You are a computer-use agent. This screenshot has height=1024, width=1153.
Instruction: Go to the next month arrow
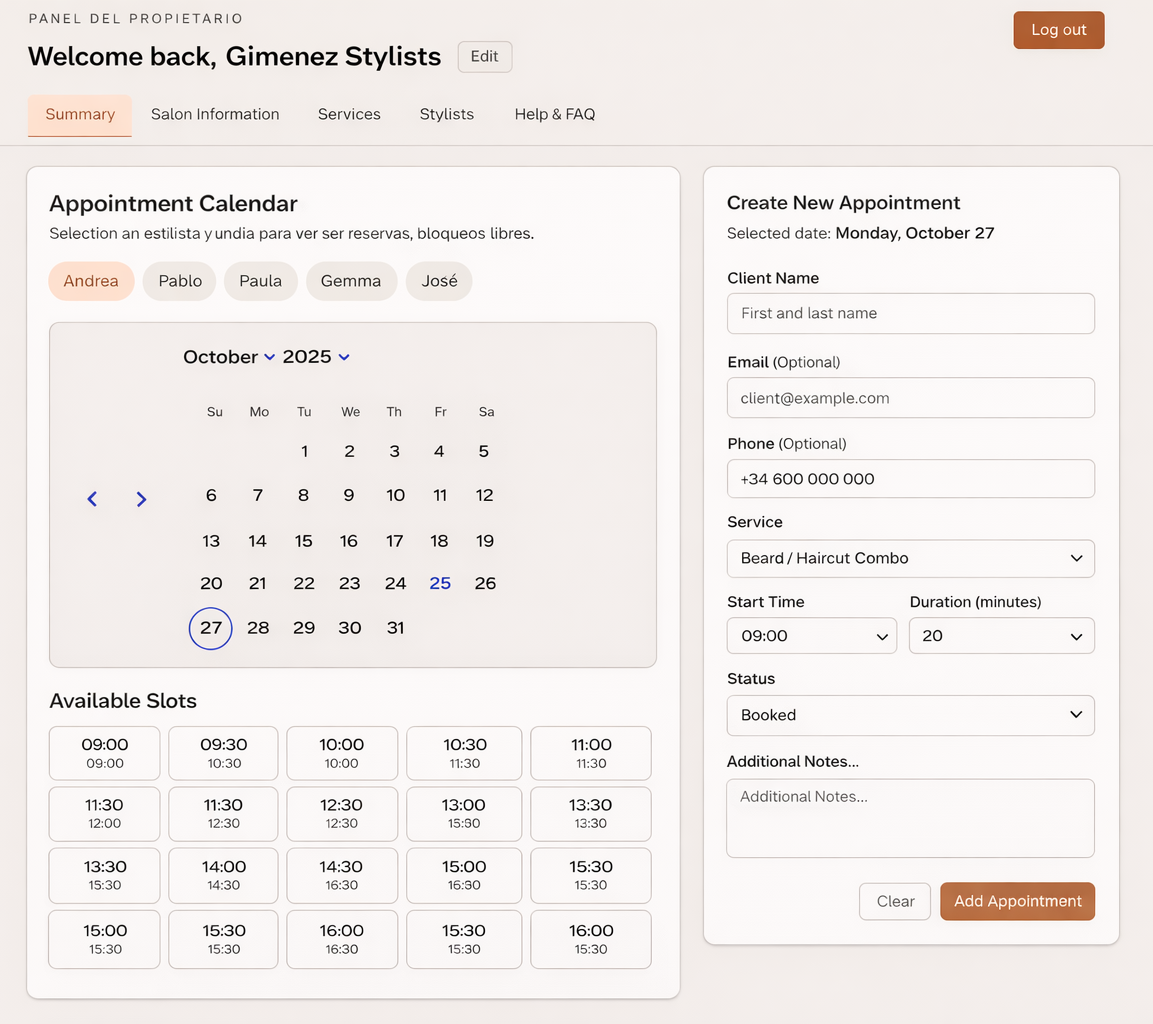[141, 498]
